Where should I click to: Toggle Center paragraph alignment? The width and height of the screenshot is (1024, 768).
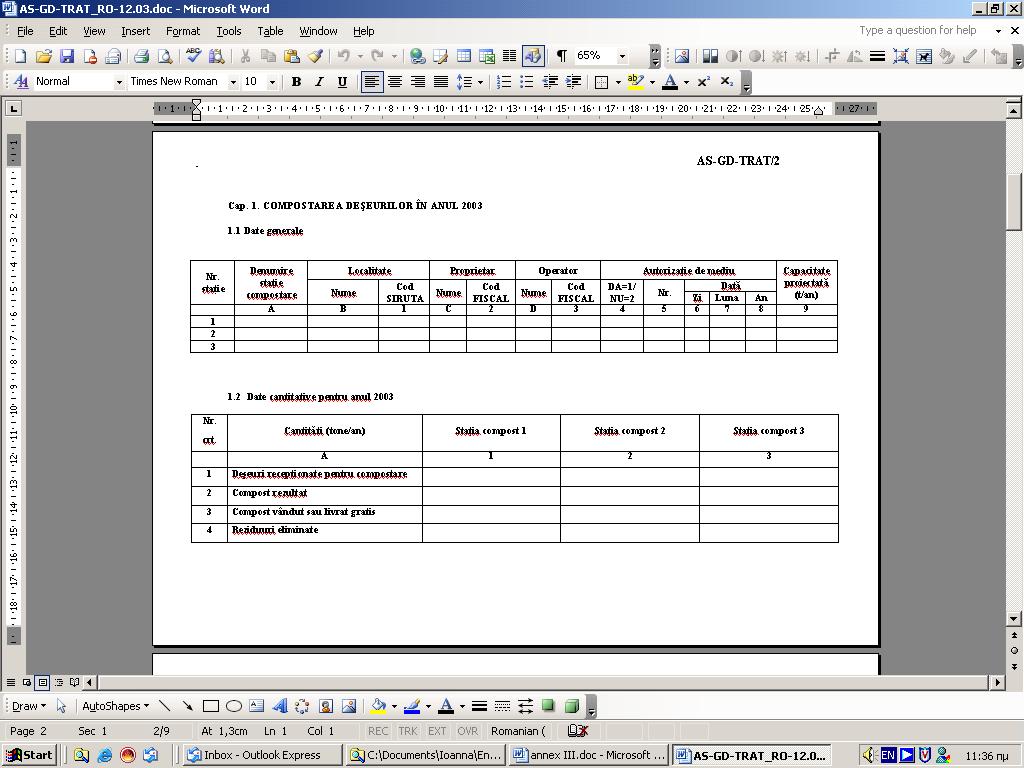(394, 82)
